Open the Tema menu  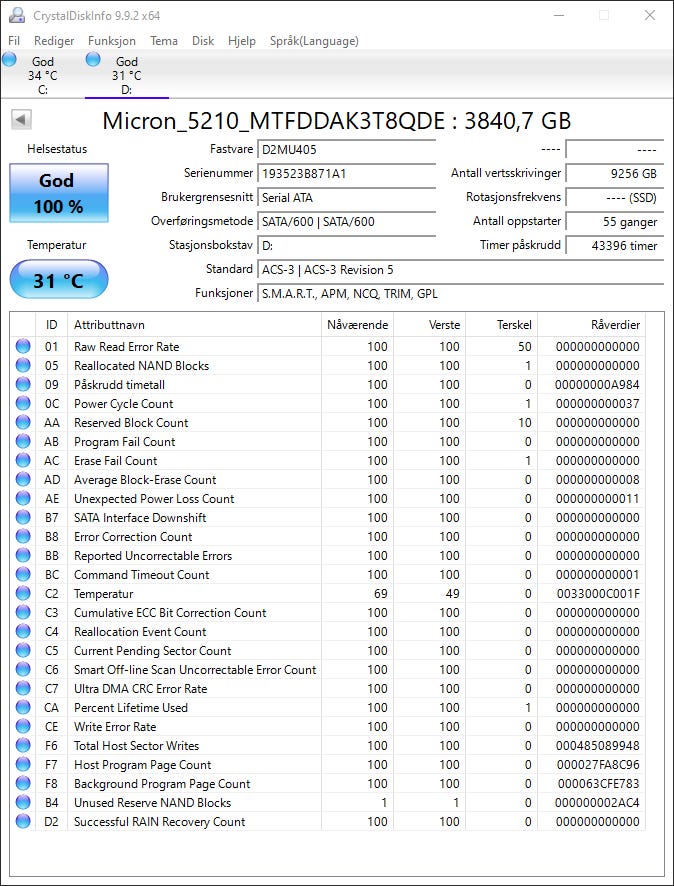164,41
